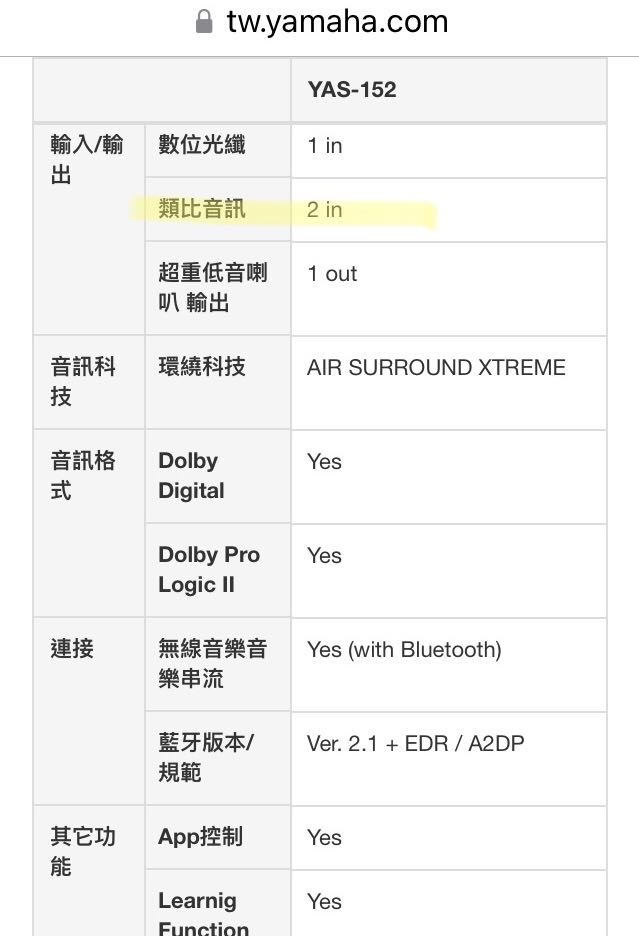Click the 連接 category cell
Viewport: 639px width, 936px height.
tap(72, 648)
